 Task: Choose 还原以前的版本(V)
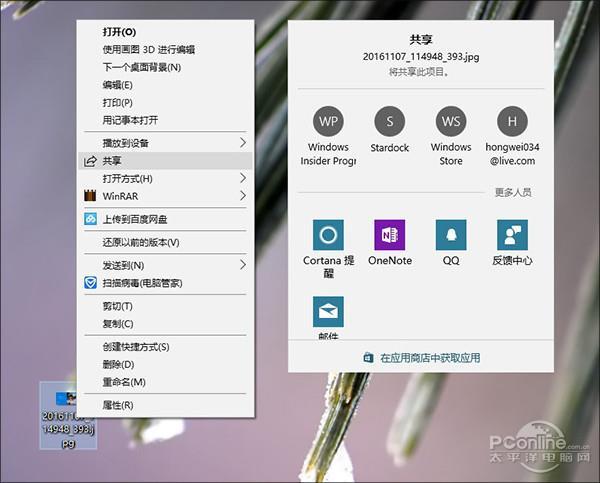tap(165, 242)
